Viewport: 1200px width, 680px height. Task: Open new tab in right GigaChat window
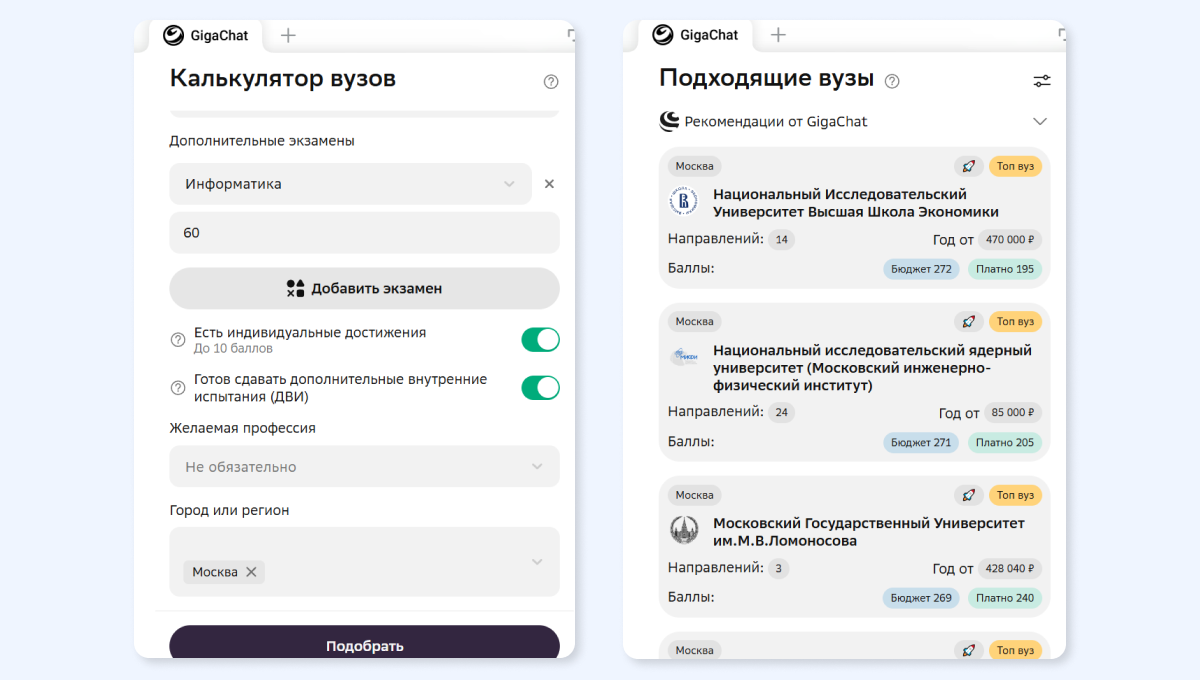pyautogui.click(x=778, y=35)
